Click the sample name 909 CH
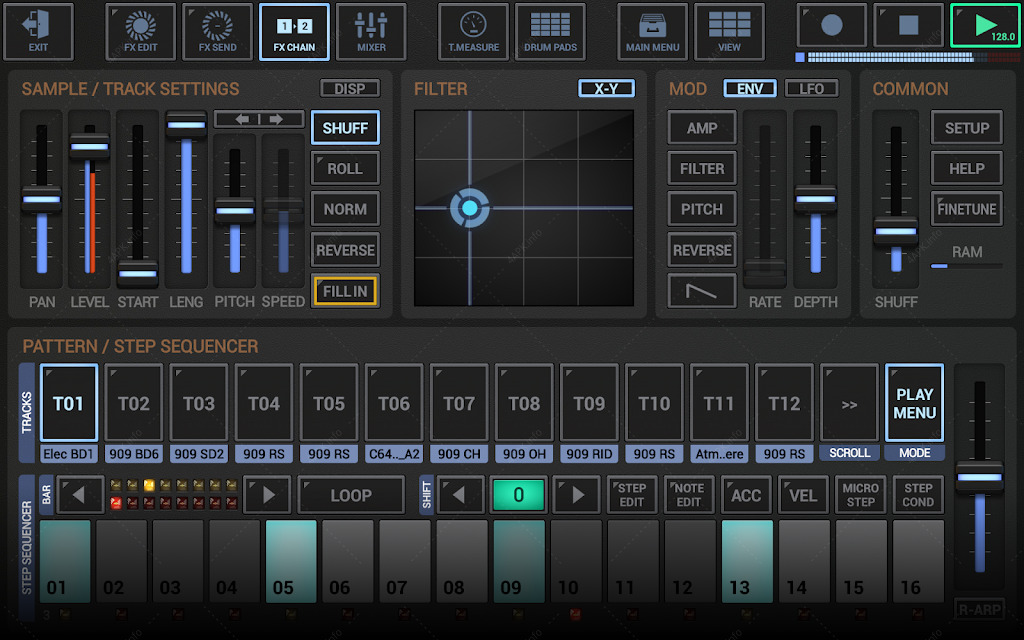 click(459, 454)
